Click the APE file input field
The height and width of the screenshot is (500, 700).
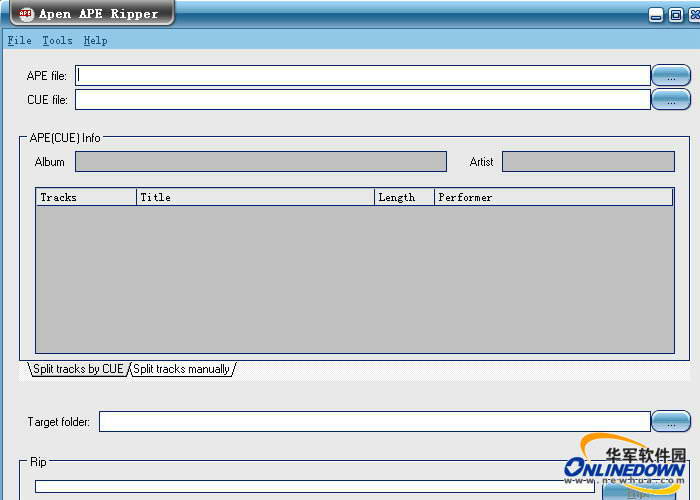[x=363, y=75]
